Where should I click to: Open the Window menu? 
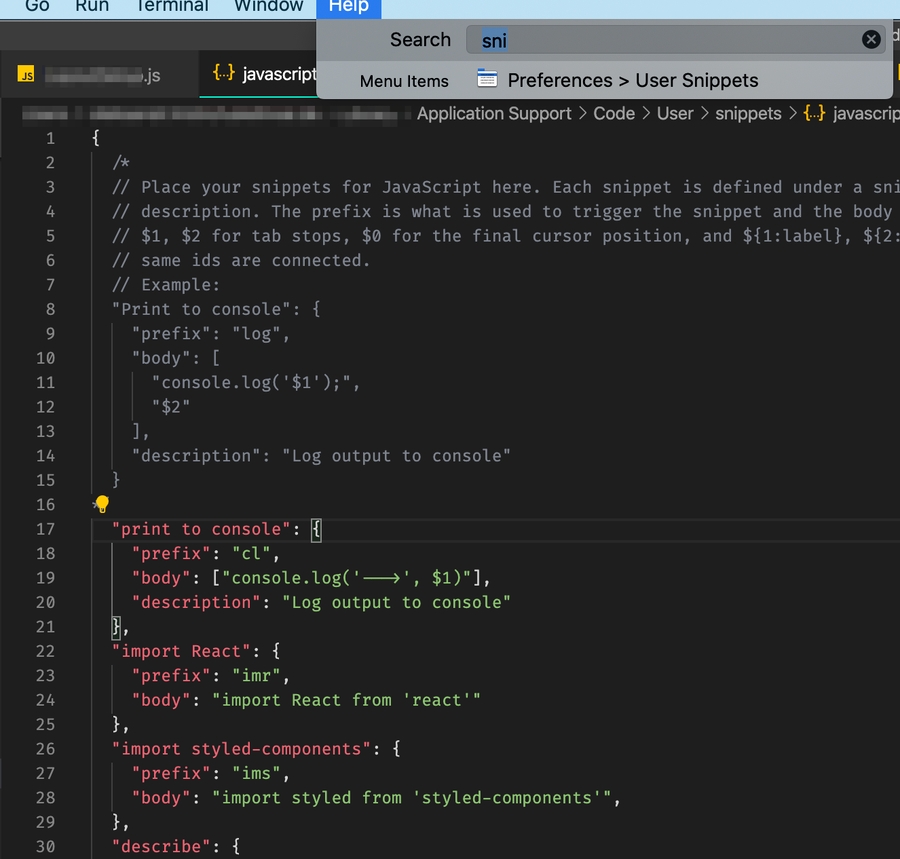pyautogui.click(x=268, y=6)
